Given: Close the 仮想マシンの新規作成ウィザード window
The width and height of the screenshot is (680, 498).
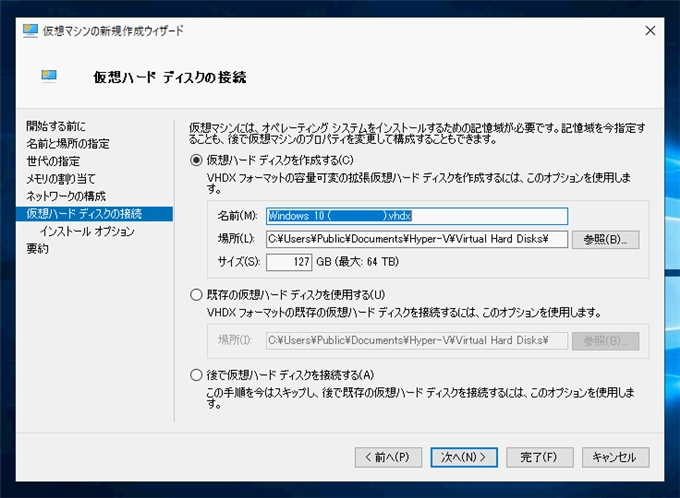Looking at the screenshot, I should point(650,30).
